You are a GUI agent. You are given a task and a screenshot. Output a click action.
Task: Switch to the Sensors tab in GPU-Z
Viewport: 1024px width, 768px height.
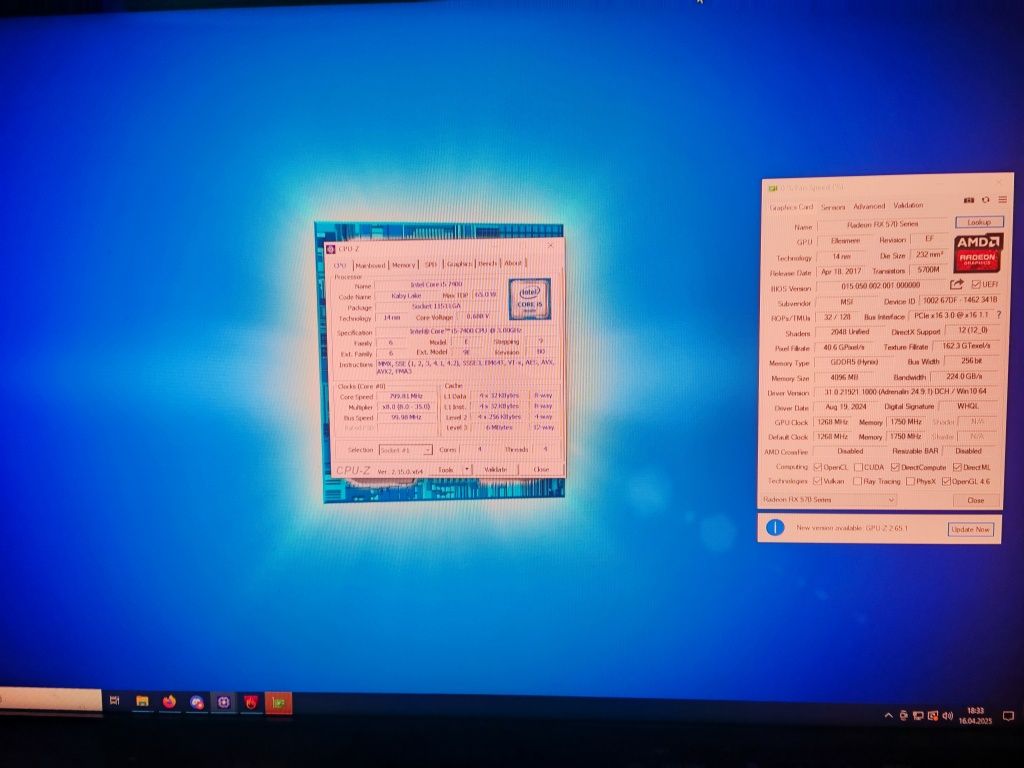(833, 207)
